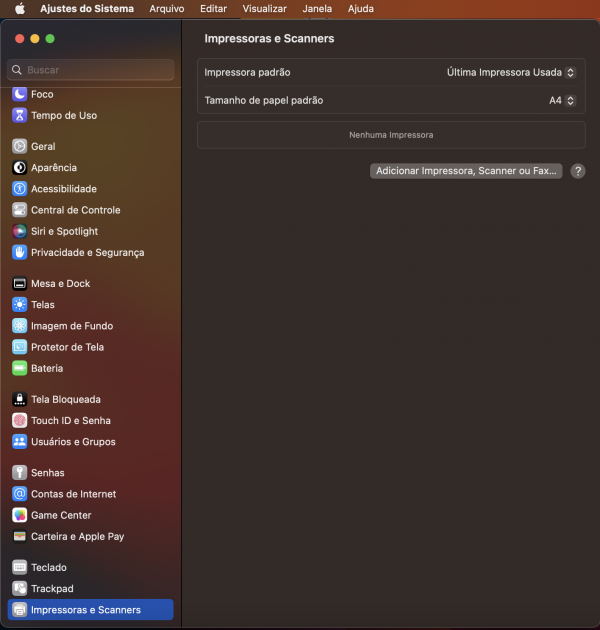
Task: Open Usuários e Grupos label
Action: click(73, 442)
